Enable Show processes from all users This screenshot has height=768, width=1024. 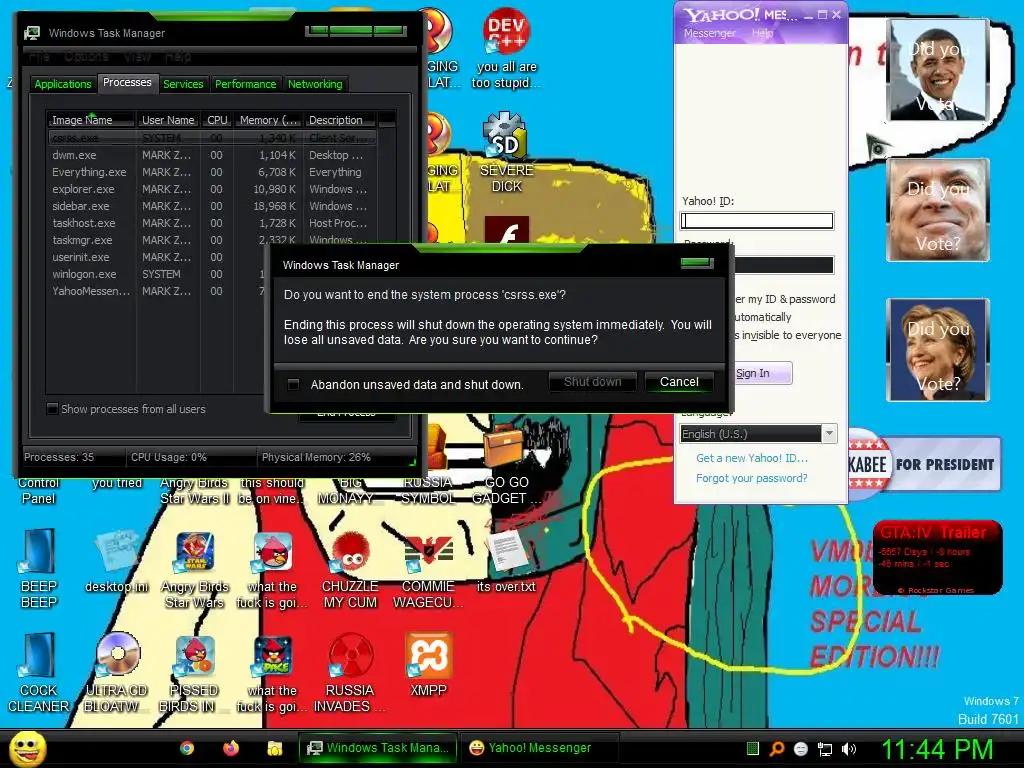52,409
